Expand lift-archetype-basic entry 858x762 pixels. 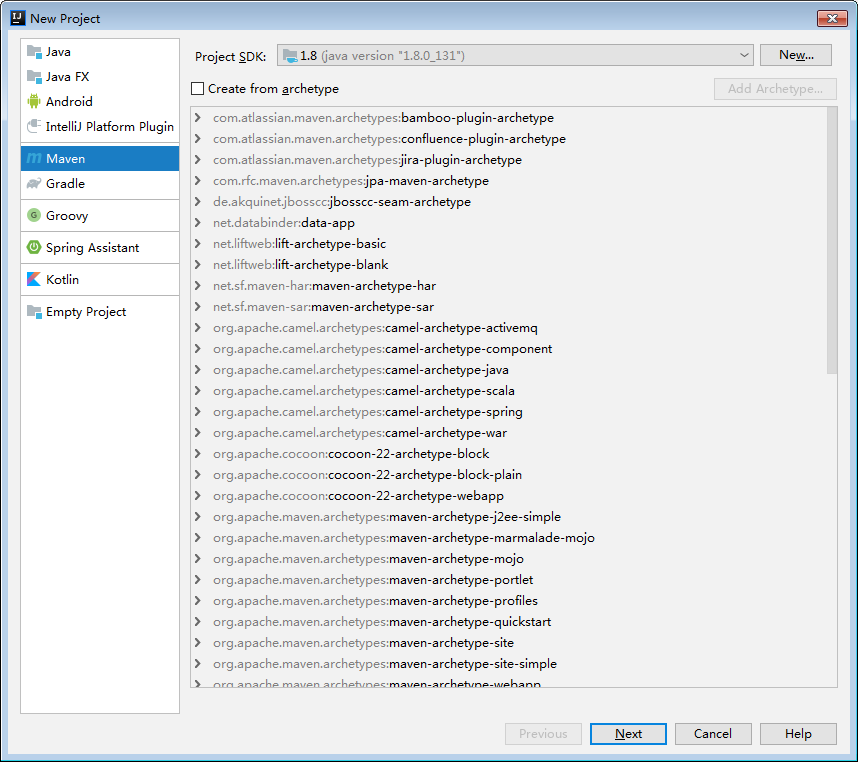(198, 243)
